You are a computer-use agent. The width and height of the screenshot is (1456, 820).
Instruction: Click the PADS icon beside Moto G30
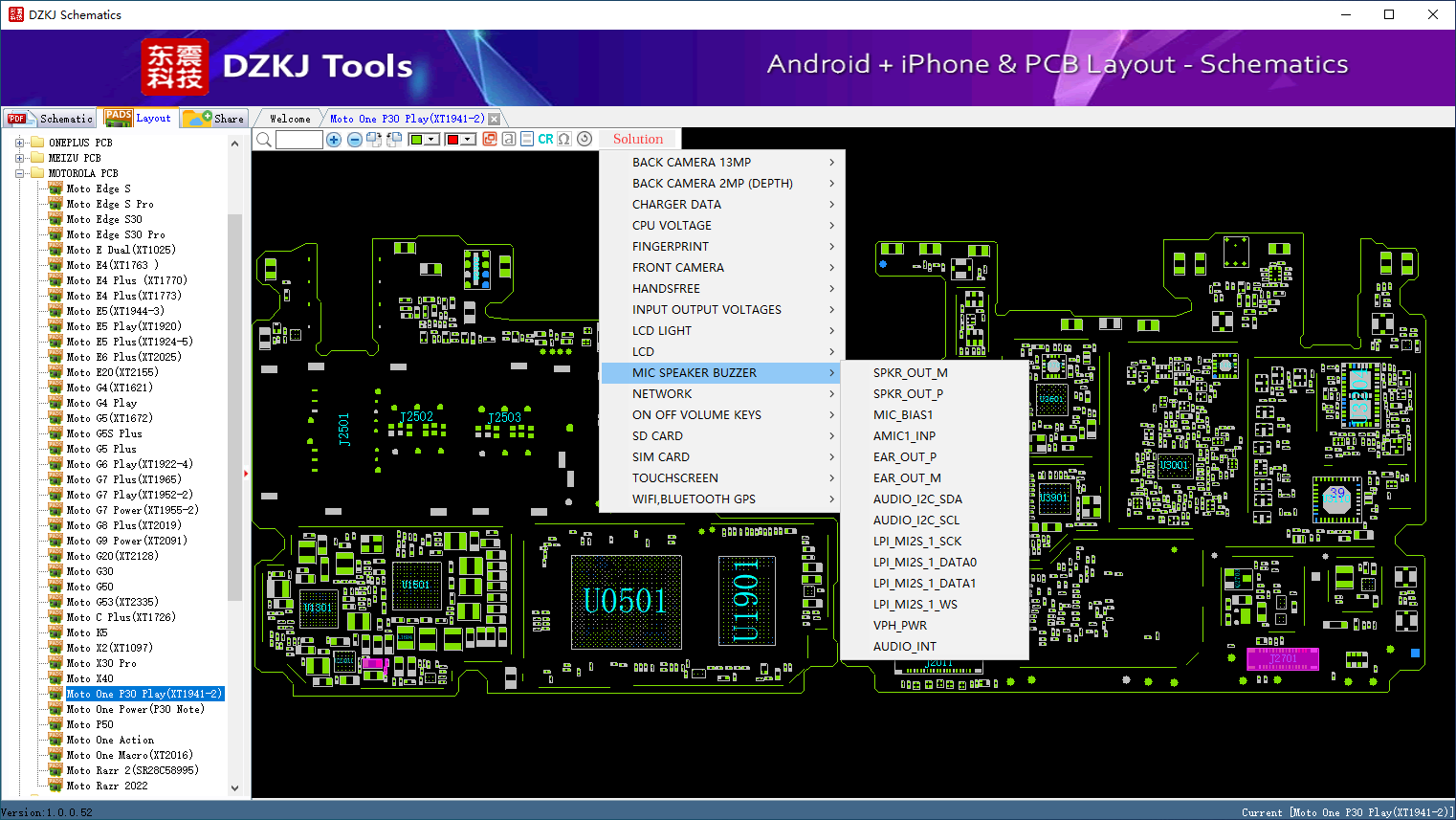click(55, 571)
